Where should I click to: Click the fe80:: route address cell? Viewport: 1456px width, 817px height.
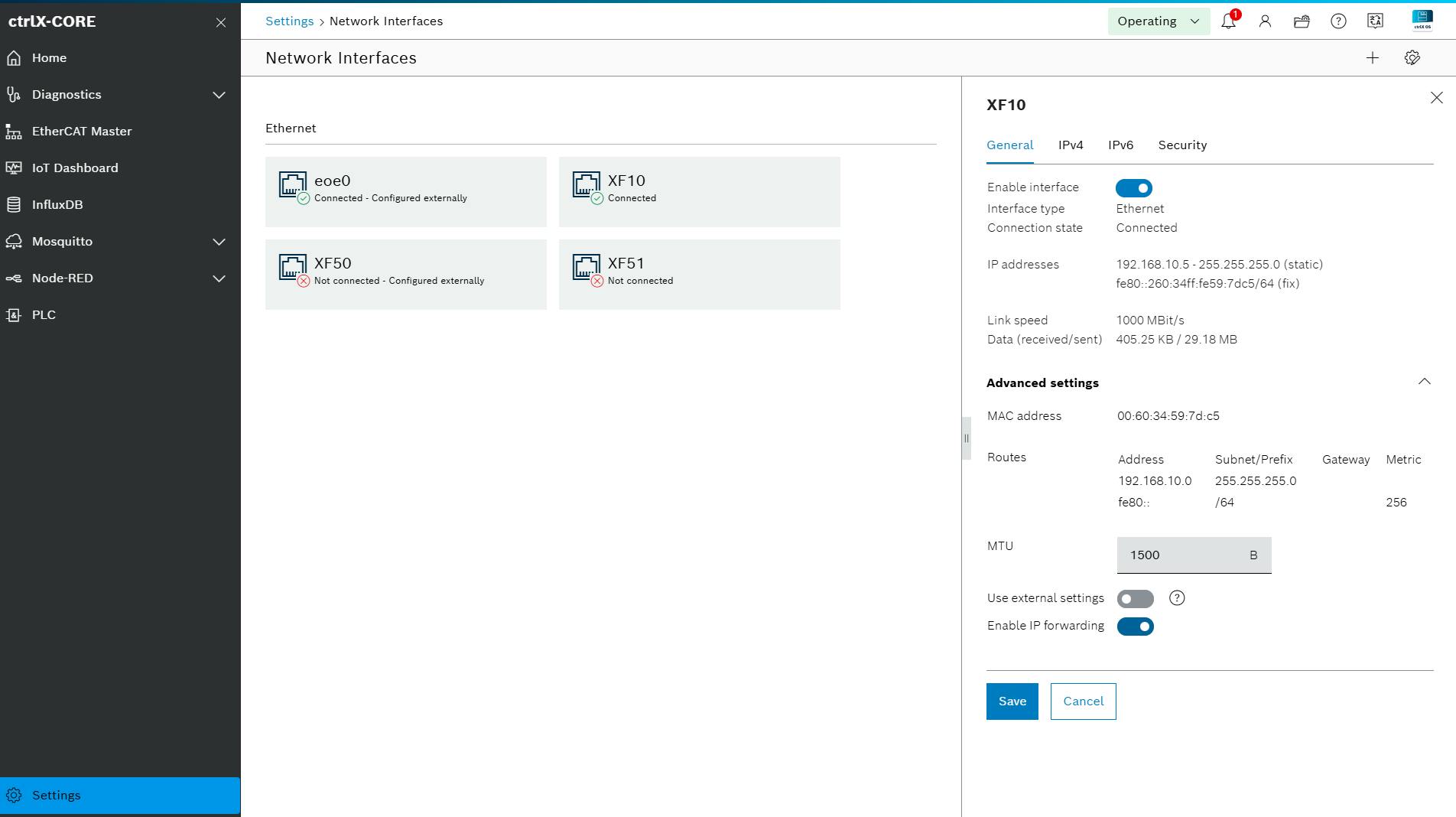pos(1133,503)
